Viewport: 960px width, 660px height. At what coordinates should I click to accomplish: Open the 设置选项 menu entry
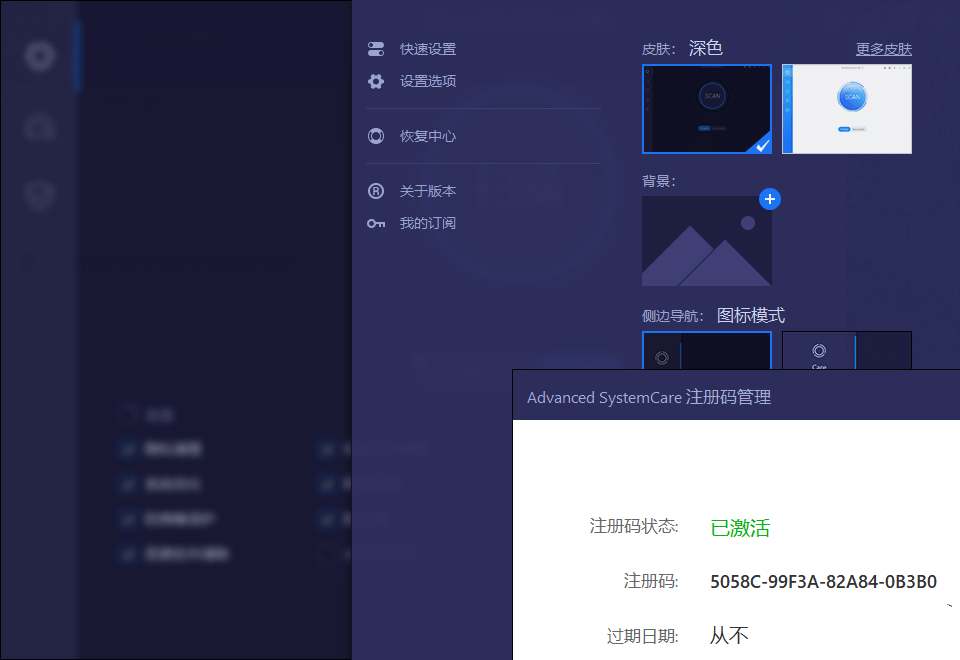pos(427,81)
